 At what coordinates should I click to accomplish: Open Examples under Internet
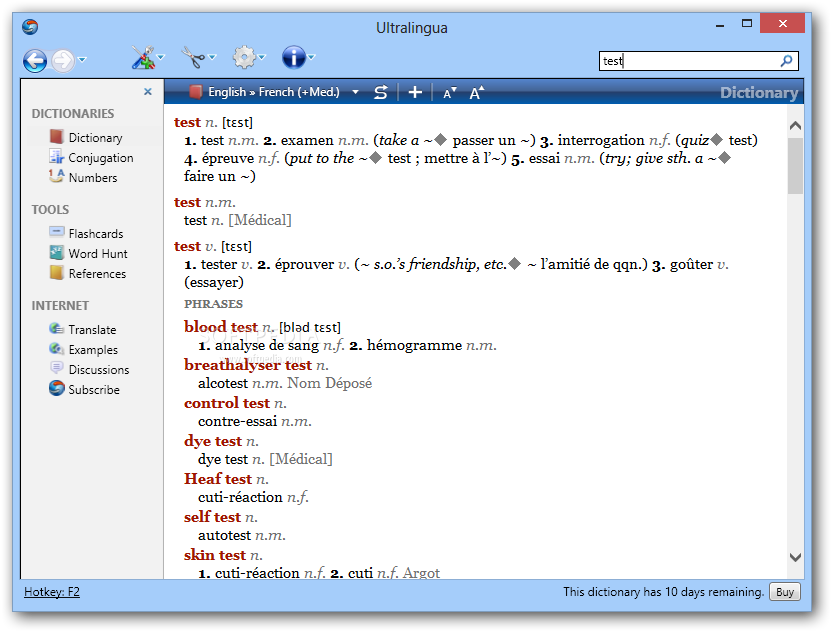click(x=93, y=350)
